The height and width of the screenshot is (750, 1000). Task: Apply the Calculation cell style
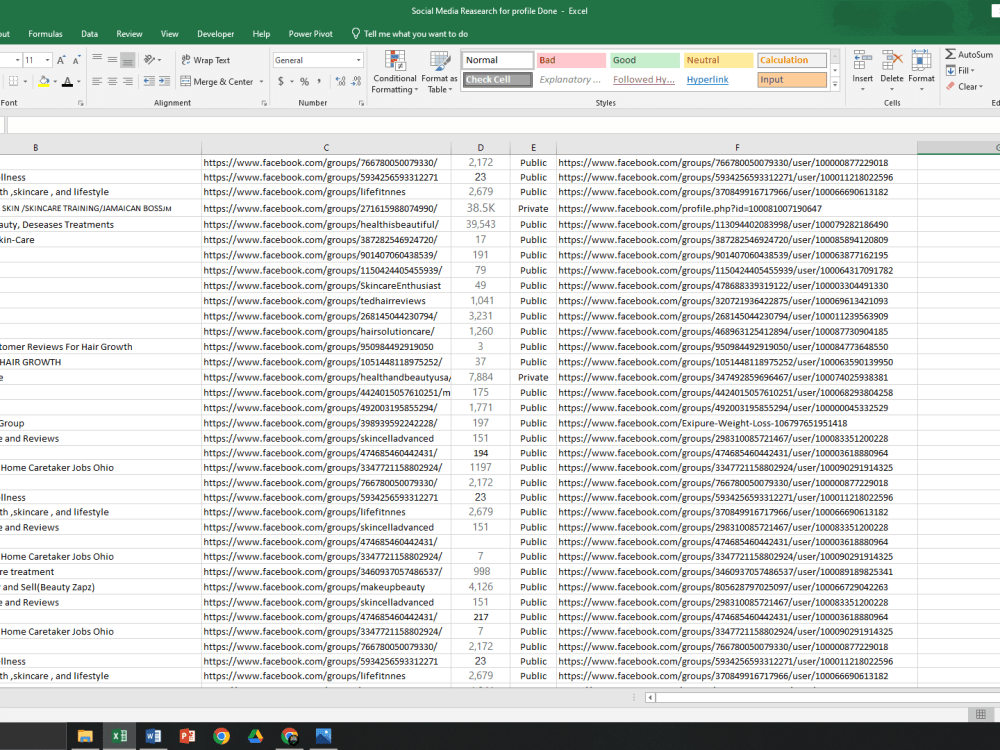[792, 60]
